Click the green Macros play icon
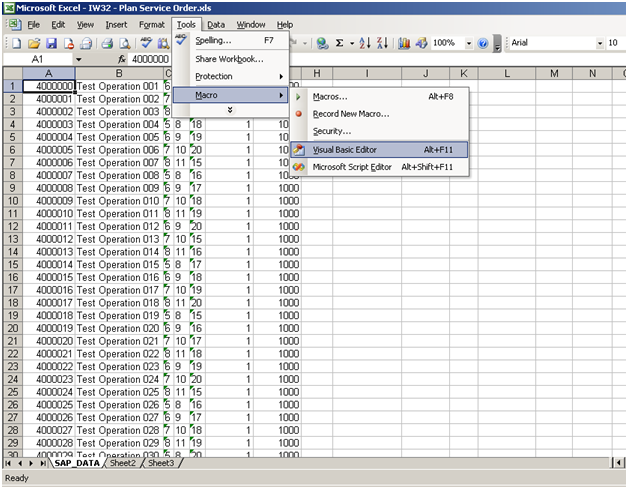The width and height of the screenshot is (628, 489). (298, 97)
